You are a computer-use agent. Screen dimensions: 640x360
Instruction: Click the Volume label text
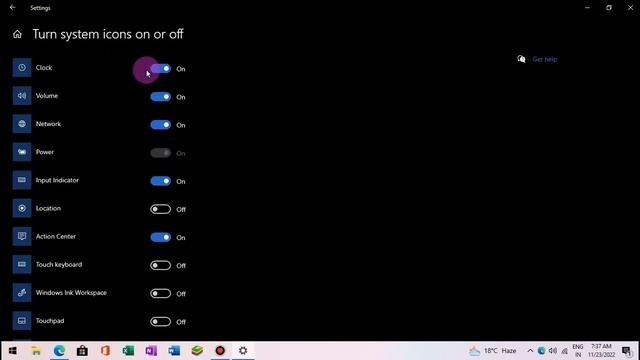(47, 96)
